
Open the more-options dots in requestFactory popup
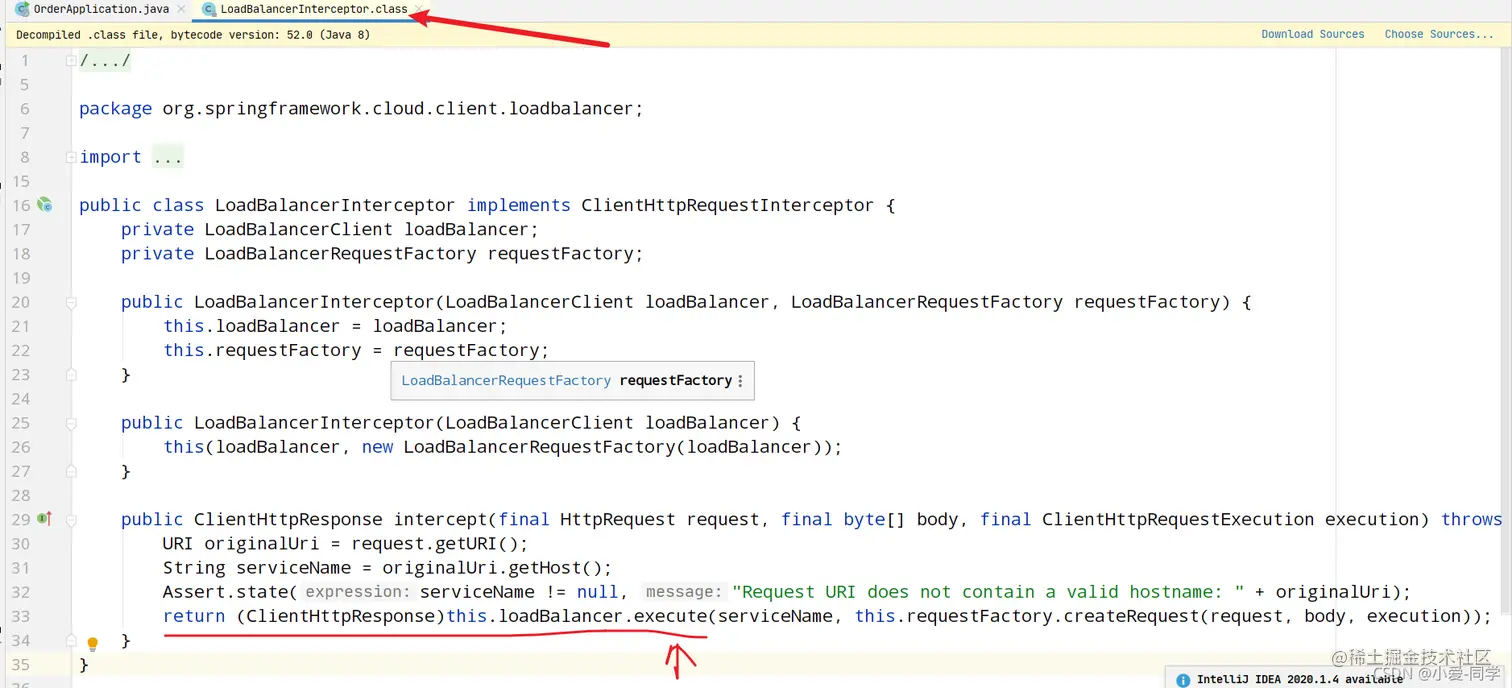click(x=740, y=381)
